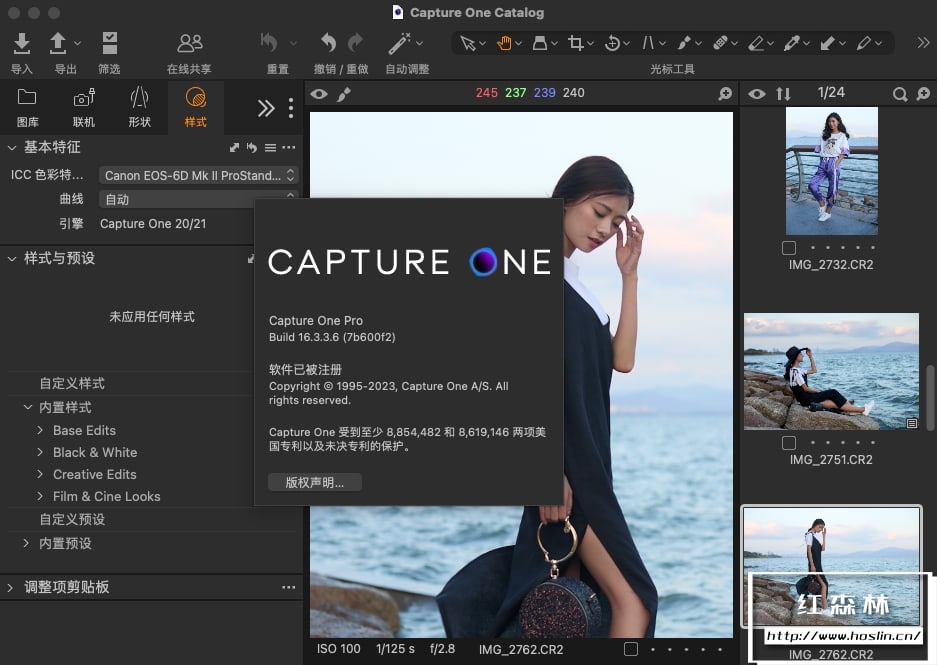937x665 pixels.
Task: Click the Auto Adjust magic wand icon
Action: [400, 43]
